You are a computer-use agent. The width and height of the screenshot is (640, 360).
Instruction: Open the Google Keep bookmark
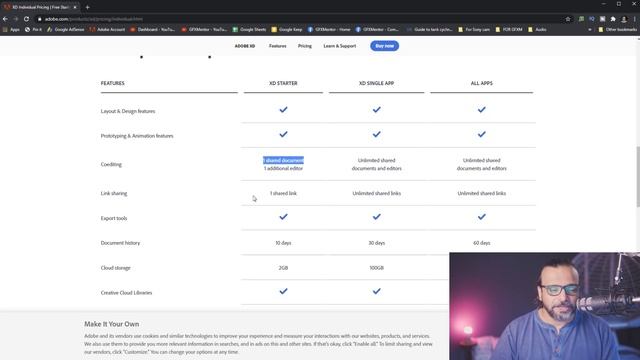pos(287,29)
